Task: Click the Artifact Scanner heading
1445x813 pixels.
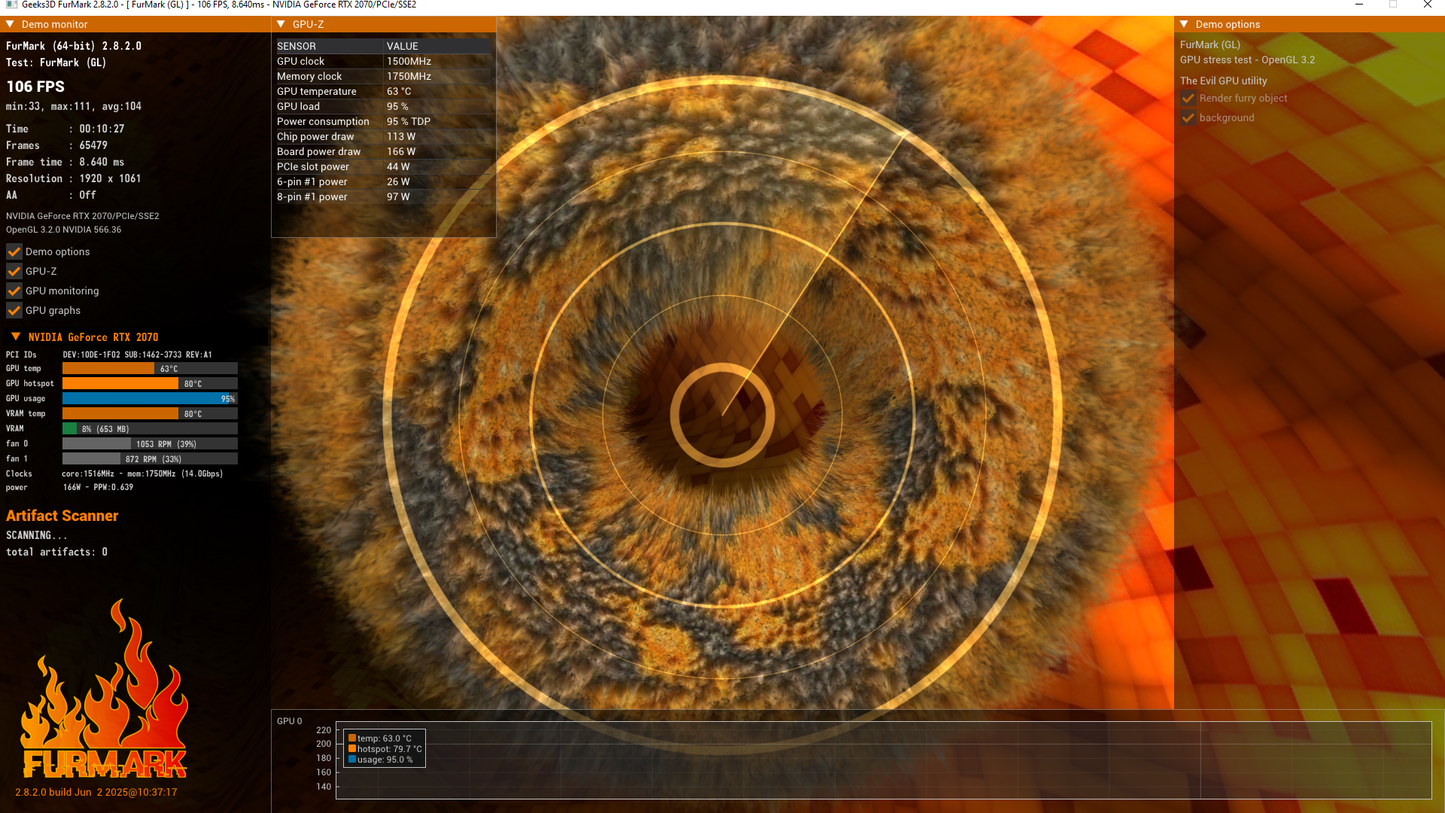Action: click(x=62, y=516)
